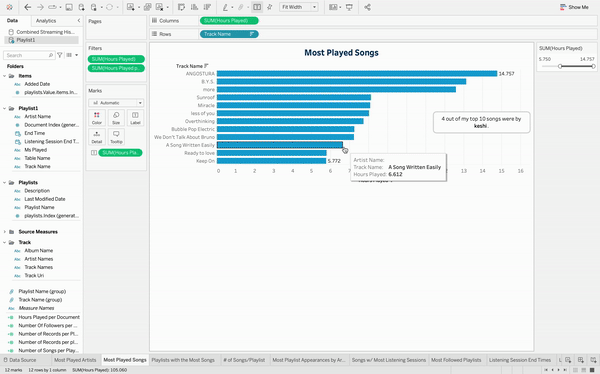Viewport: 600px width, 374px height.
Task: Click the Clear sheet icon
Action: tap(159, 7)
